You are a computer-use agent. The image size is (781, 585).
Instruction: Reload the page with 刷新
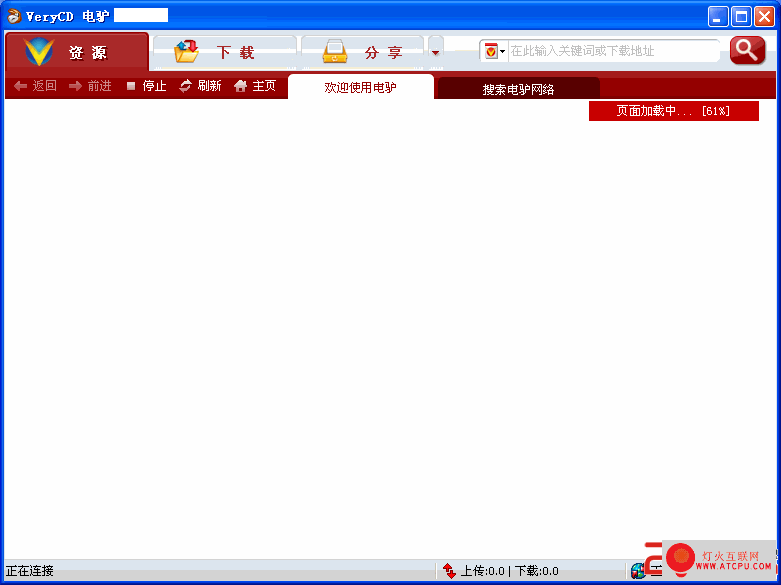pos(200,86)
